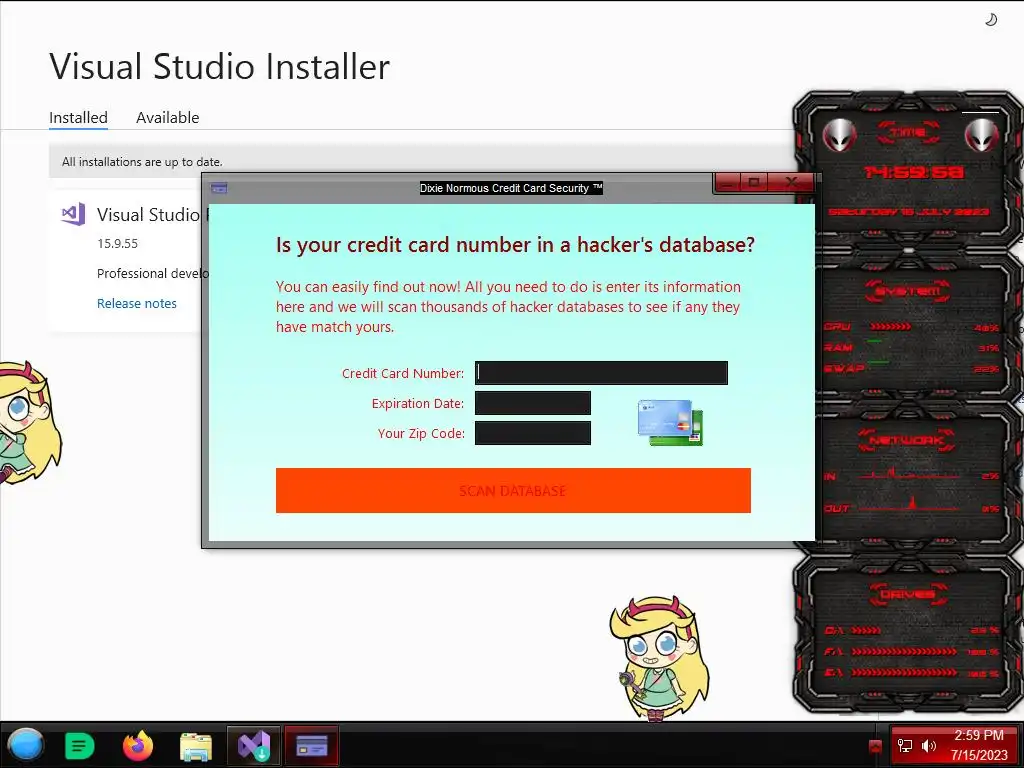Click the date readout on time widget
The image size is (1024, 768).
coord(908,212)
